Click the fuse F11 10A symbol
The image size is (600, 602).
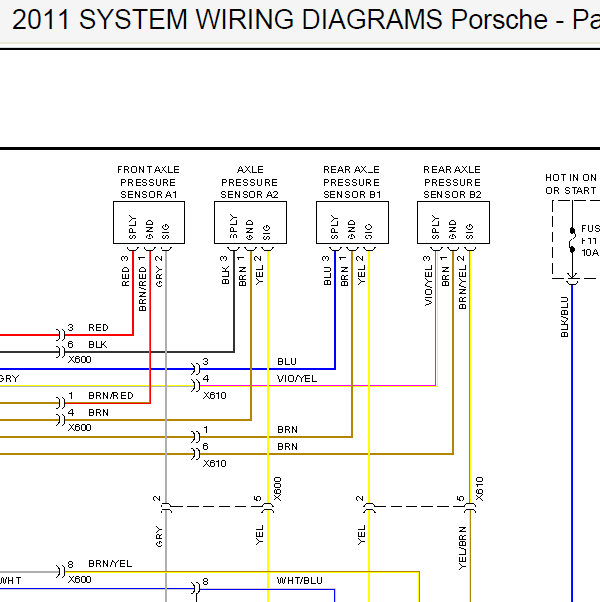(572, 240)
